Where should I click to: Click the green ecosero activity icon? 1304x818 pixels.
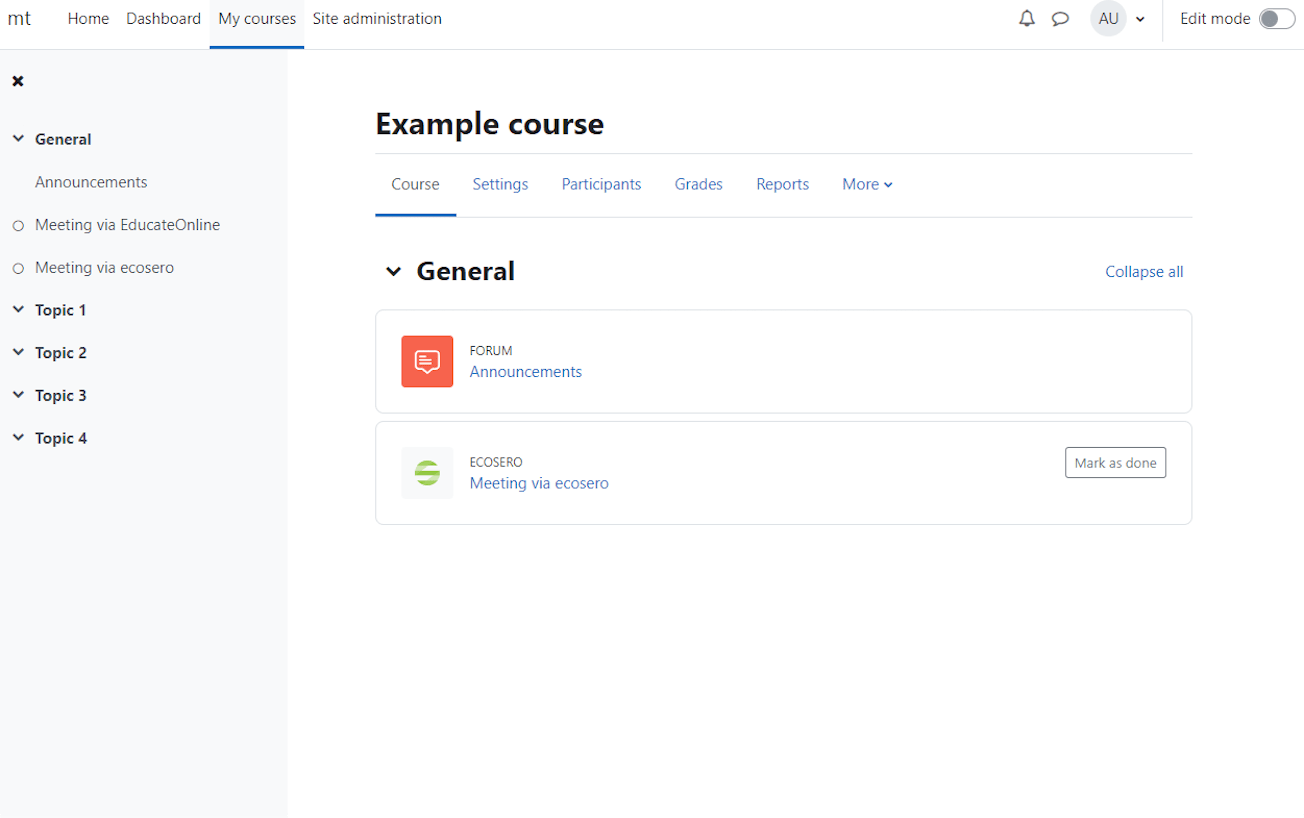pos(427,472)
